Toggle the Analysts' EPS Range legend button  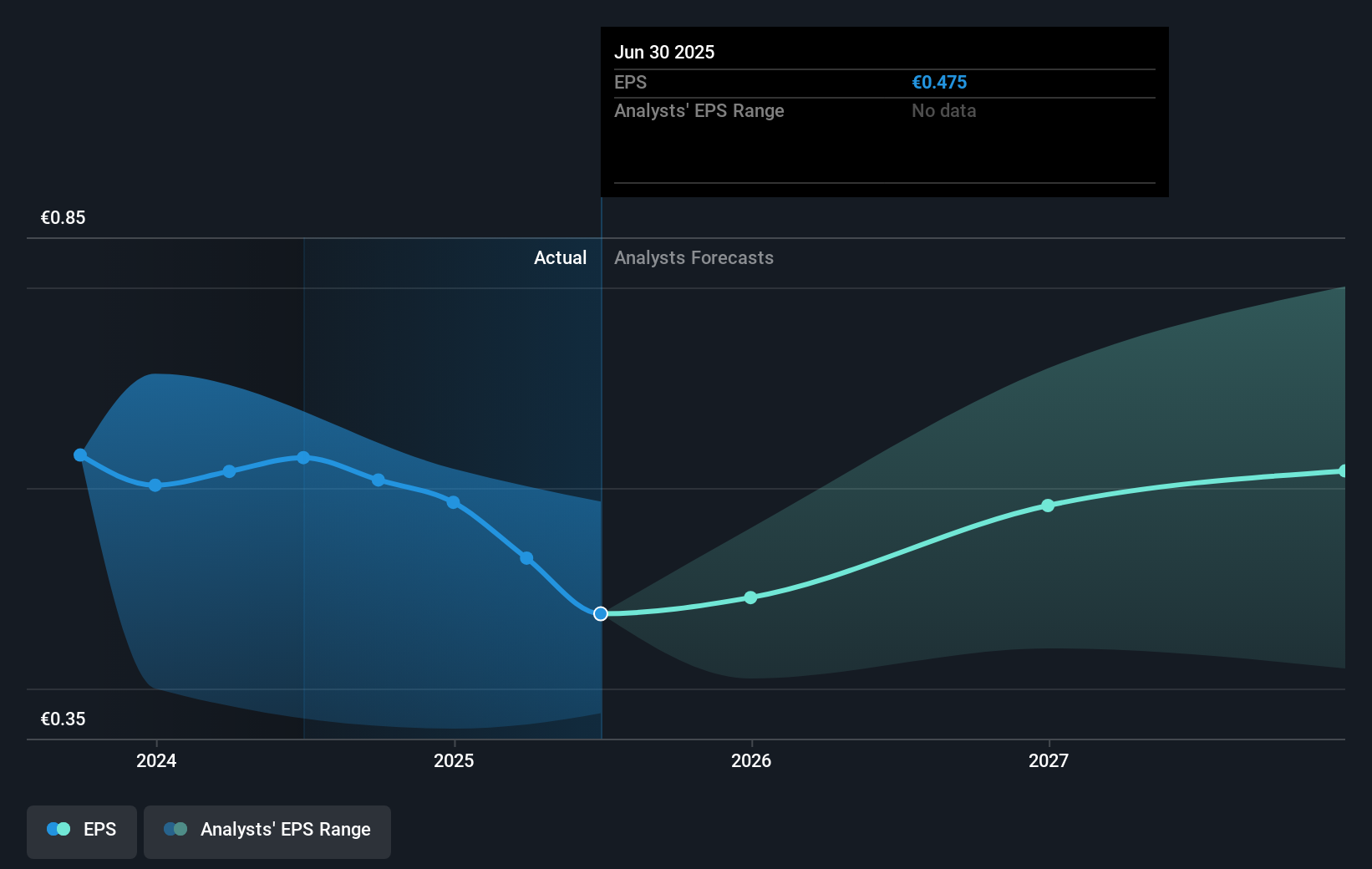(x=267, y=831)
